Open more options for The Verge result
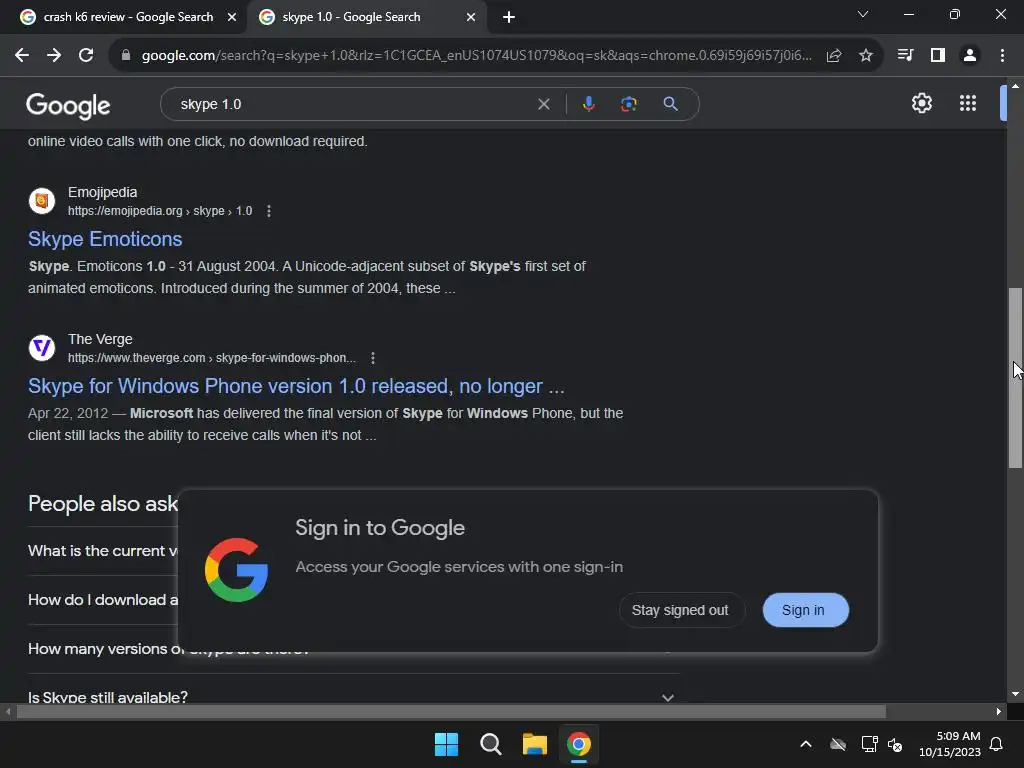 (x=373, y=358)
